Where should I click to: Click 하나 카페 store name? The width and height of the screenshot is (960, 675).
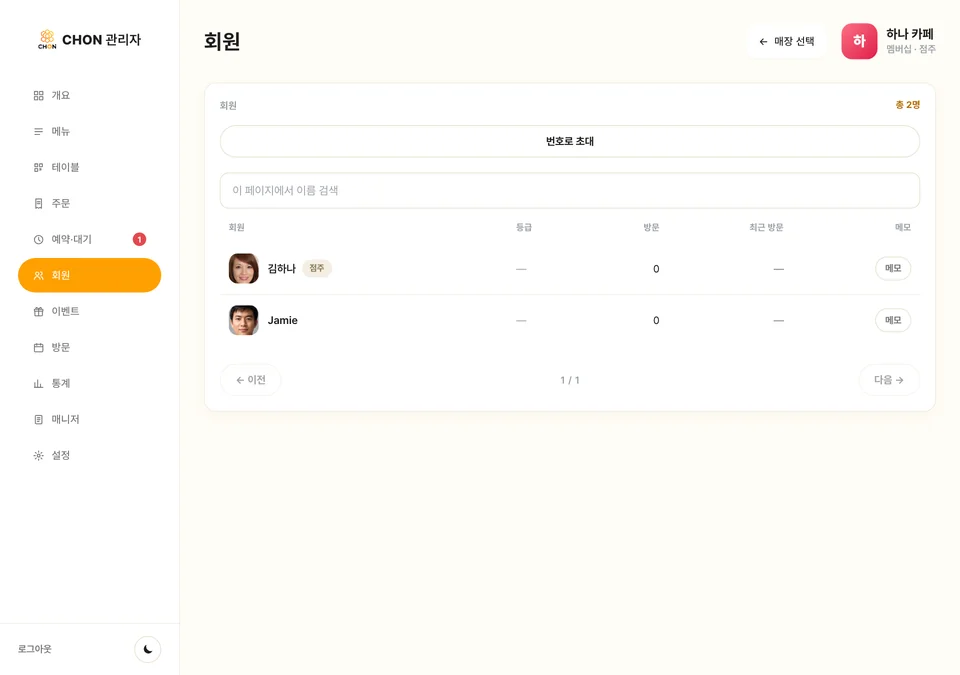click(910, 34)
